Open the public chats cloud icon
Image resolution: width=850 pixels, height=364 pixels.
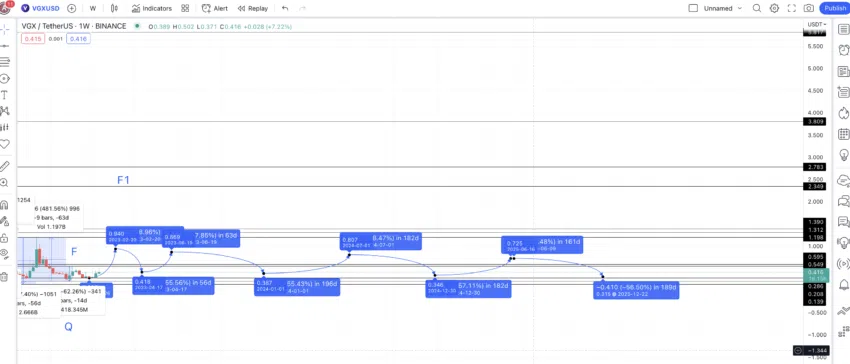pos(843,180)
